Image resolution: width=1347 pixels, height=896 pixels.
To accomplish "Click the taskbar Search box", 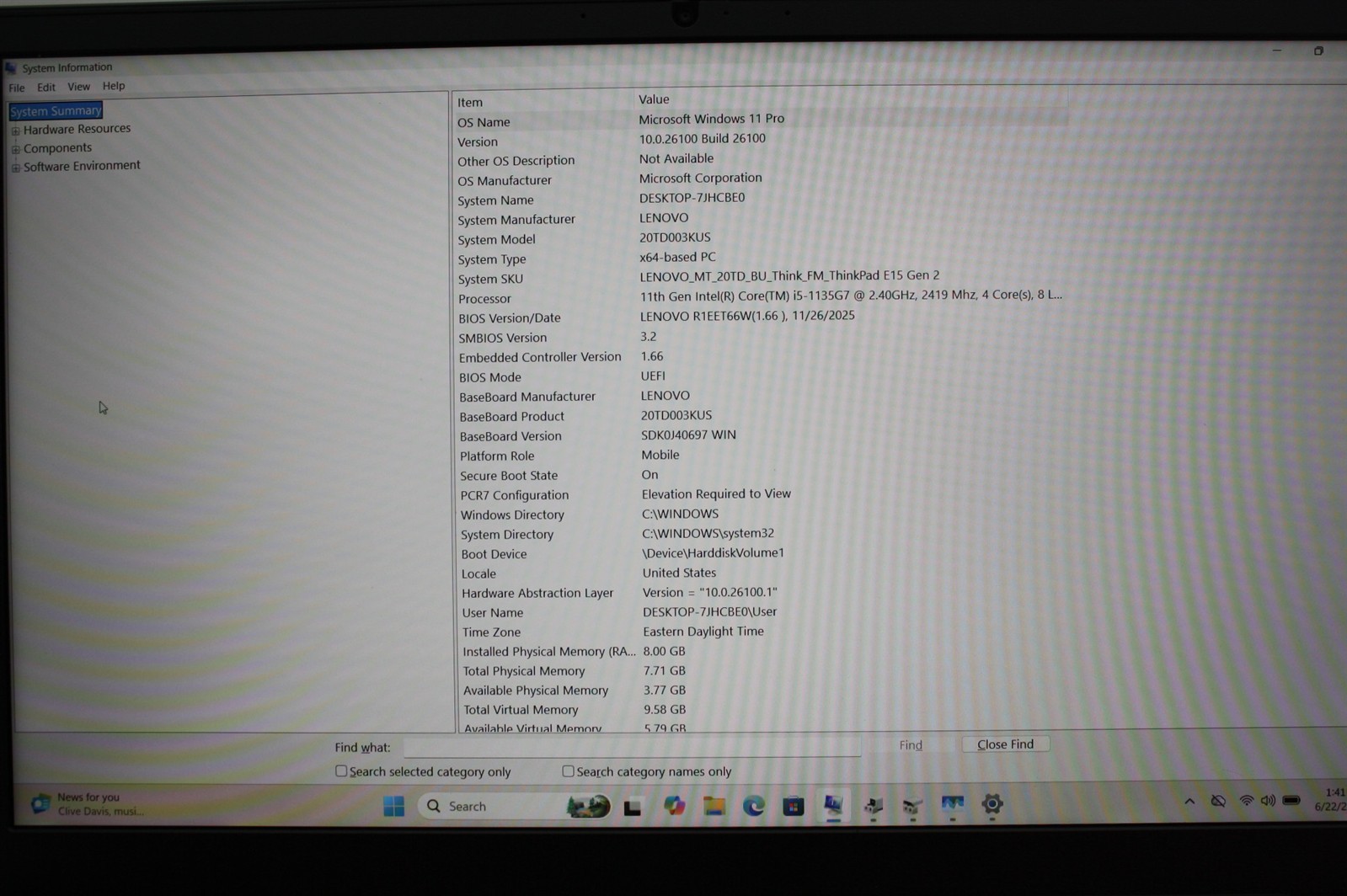I will (x=514, y=806).
